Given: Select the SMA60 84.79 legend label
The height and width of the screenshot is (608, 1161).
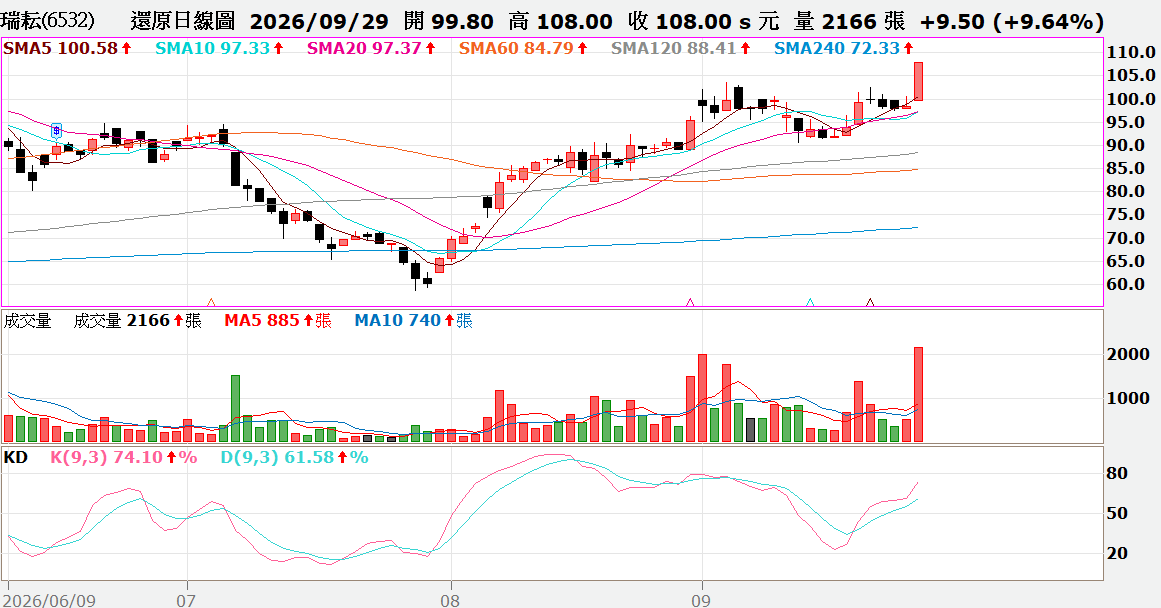Looking at the screenshot, I should coord(523,49).
